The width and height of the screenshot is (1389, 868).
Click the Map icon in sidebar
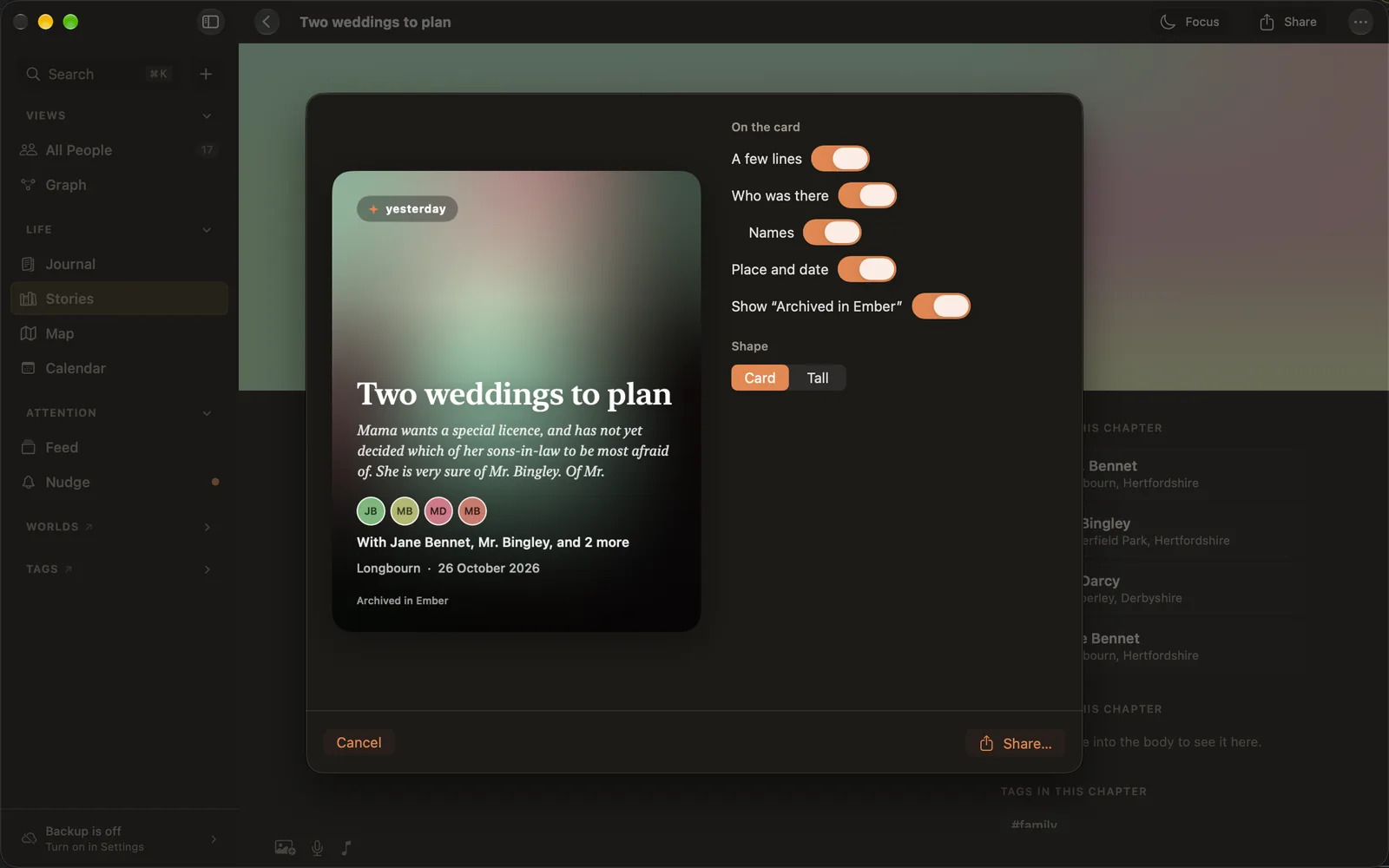[x=29, y=333]
